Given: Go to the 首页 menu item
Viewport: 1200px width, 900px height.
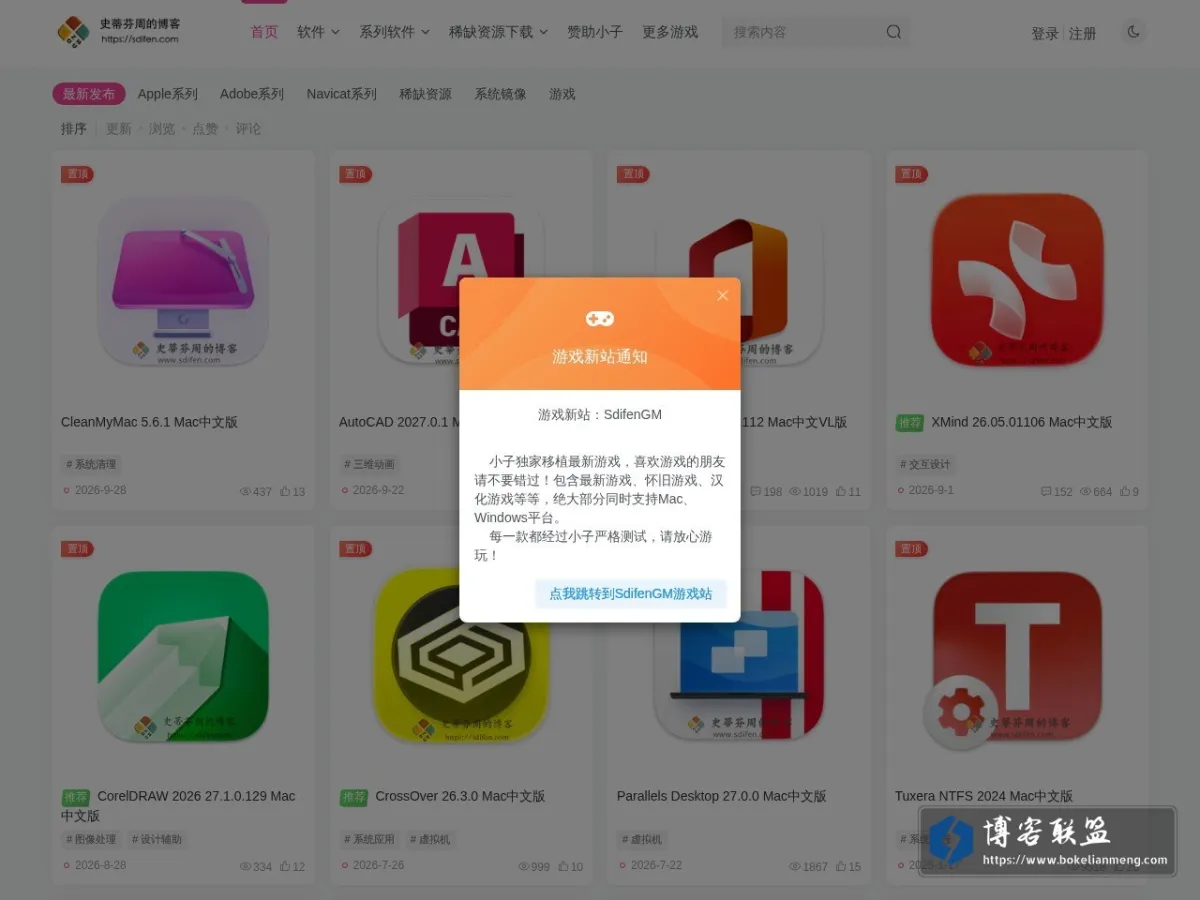Looking at the screenshot, I should [264, 32].
